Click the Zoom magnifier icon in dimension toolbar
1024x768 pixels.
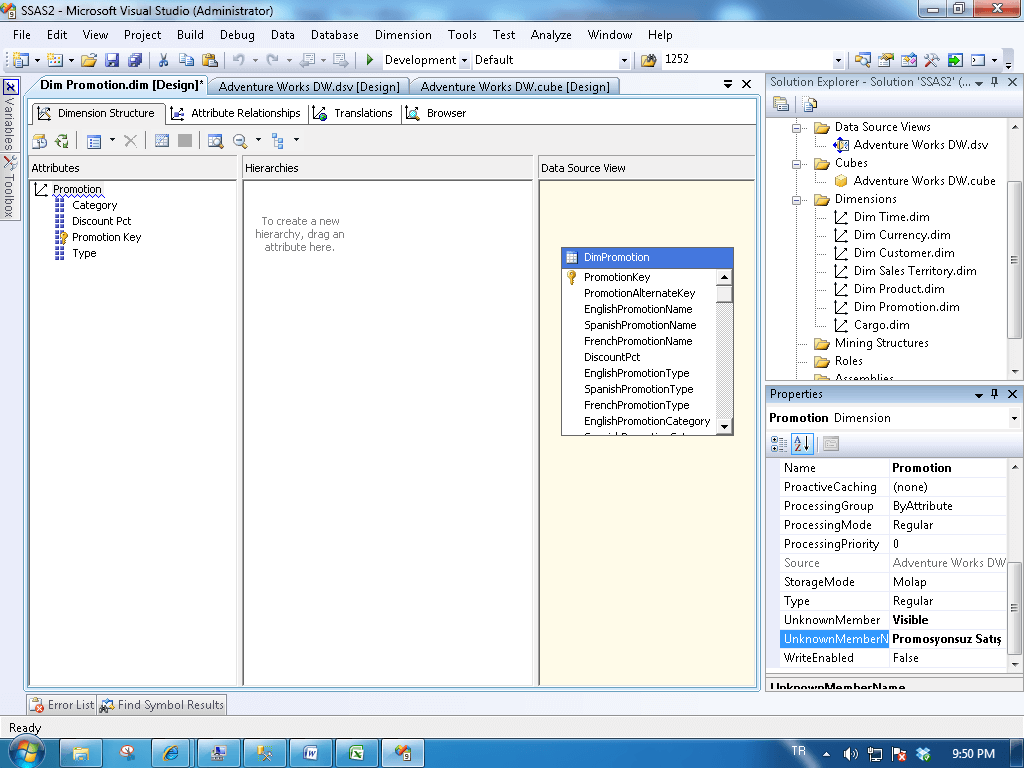[240, 140]
